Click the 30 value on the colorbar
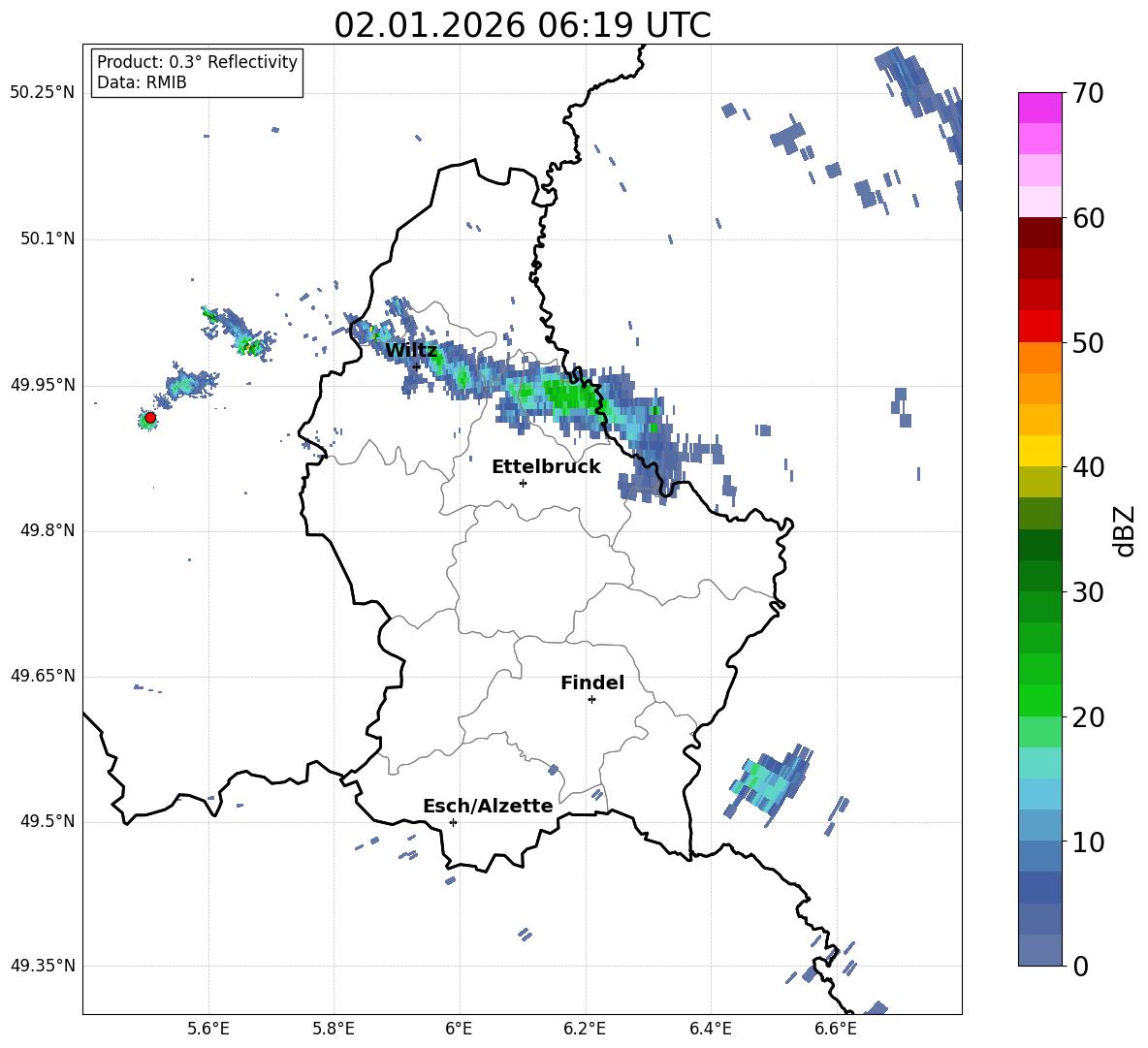The image size is (1148, 1048). click(x=1088, y=592)
